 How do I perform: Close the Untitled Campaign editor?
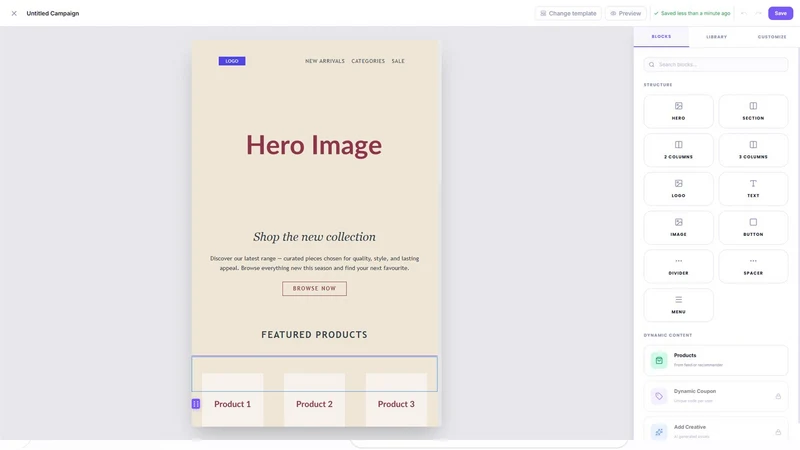14,13
